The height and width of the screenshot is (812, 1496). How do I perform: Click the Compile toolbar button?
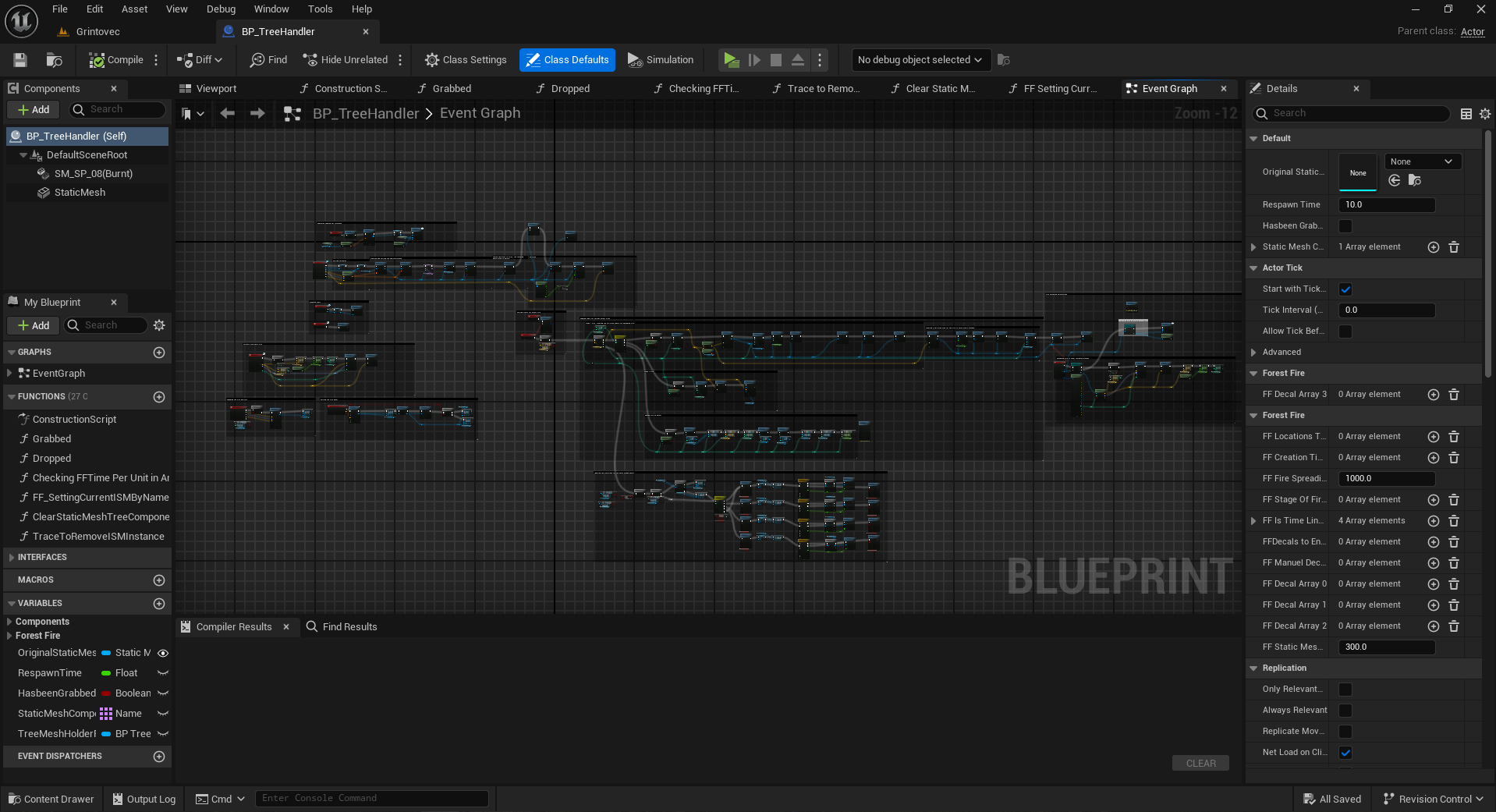tap(116, 60)
